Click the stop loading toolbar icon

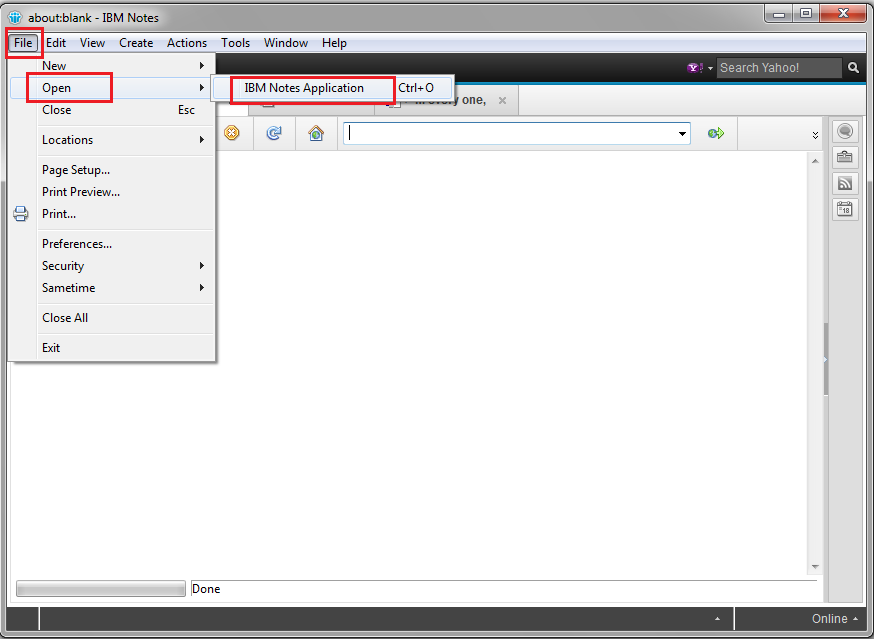click(231, 133)
